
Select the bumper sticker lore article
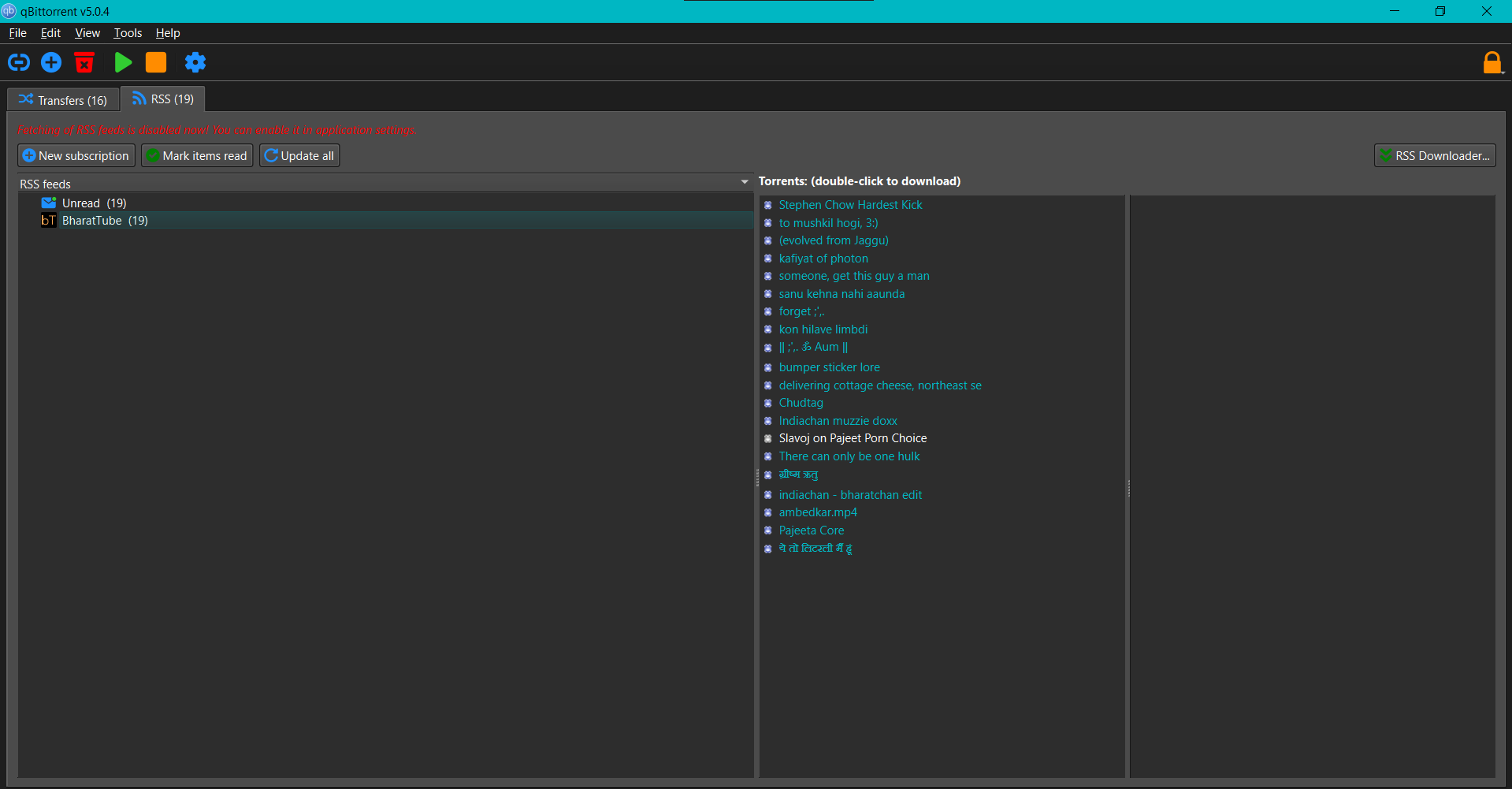point(829,367)
